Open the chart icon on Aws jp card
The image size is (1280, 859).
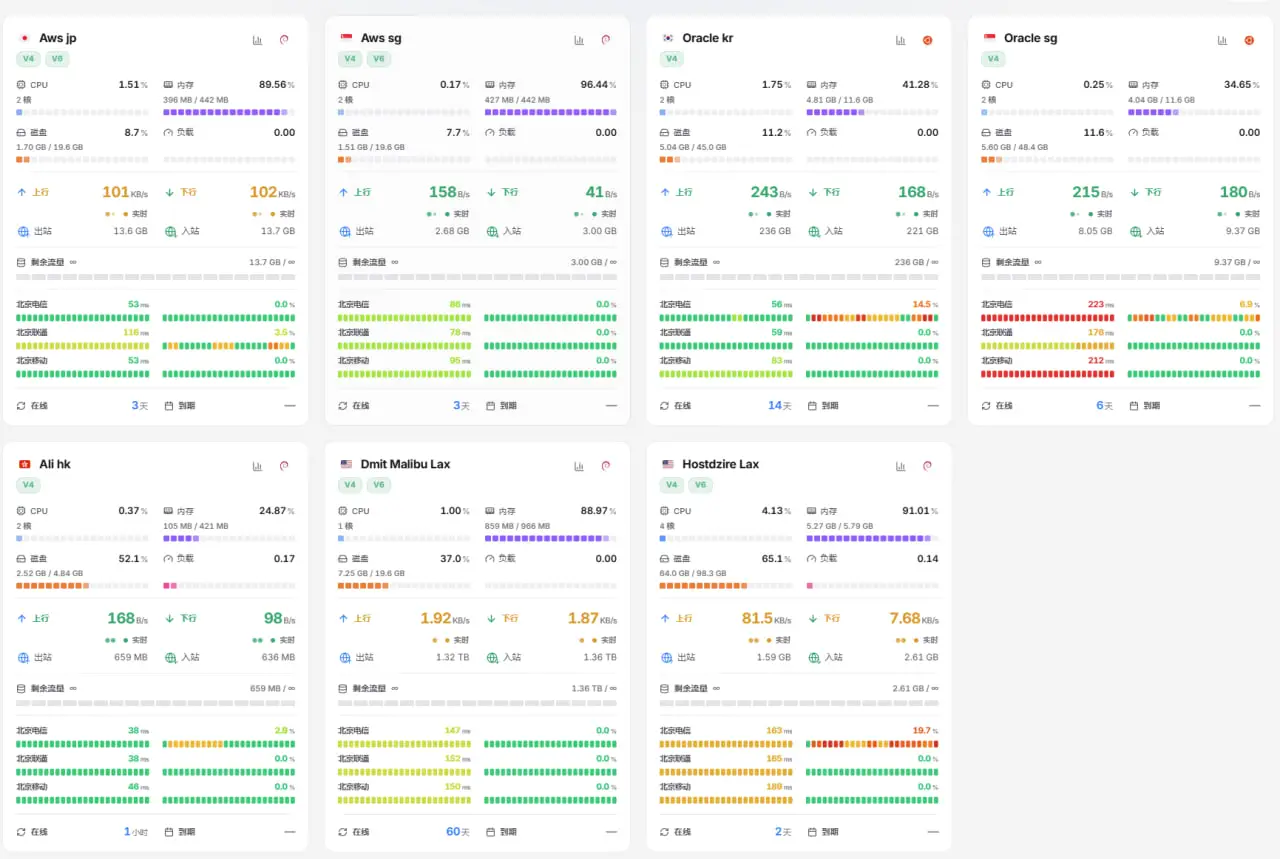click(x=258, y=40)
